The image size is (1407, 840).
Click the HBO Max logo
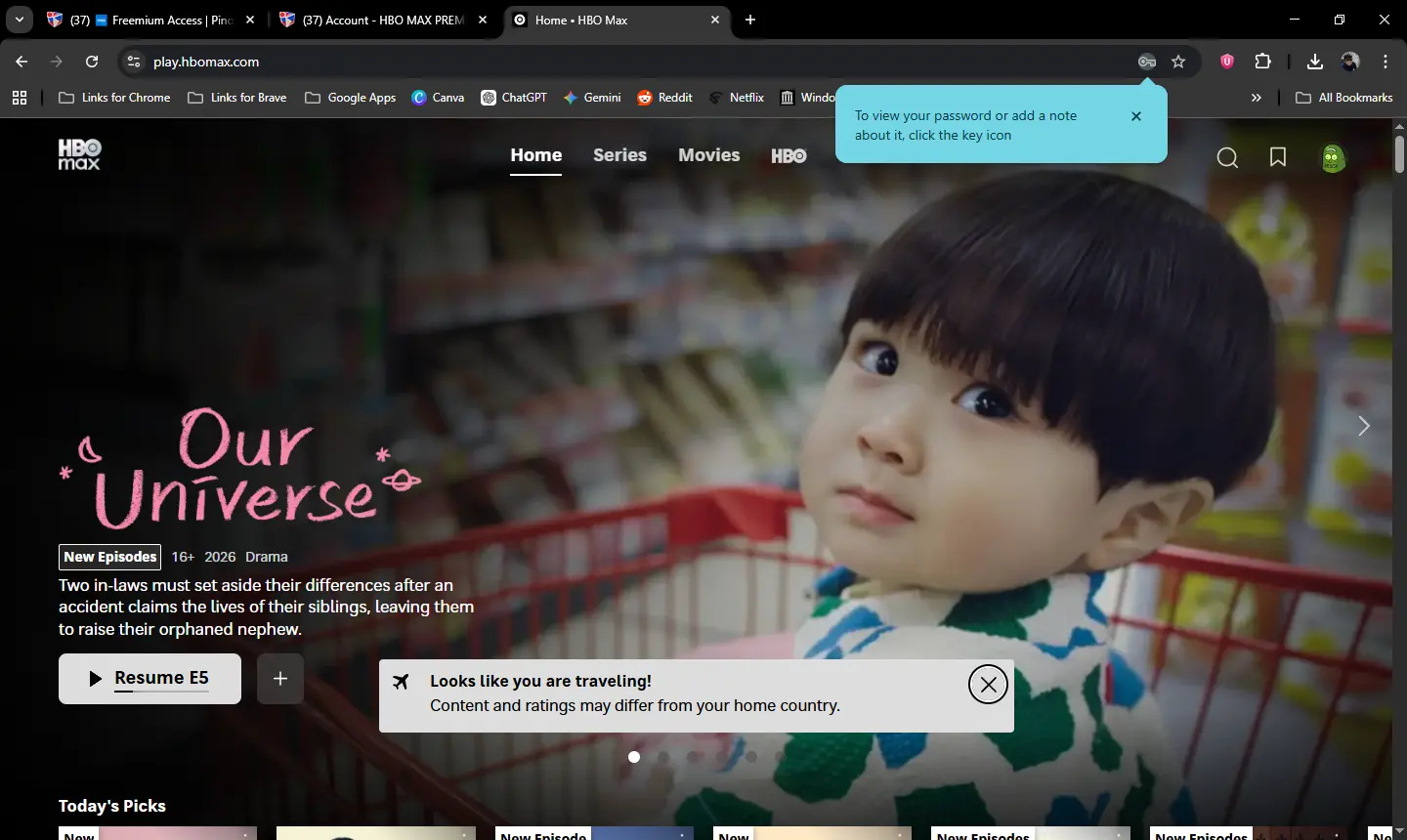pyautogui.click(x=79, y=154)
